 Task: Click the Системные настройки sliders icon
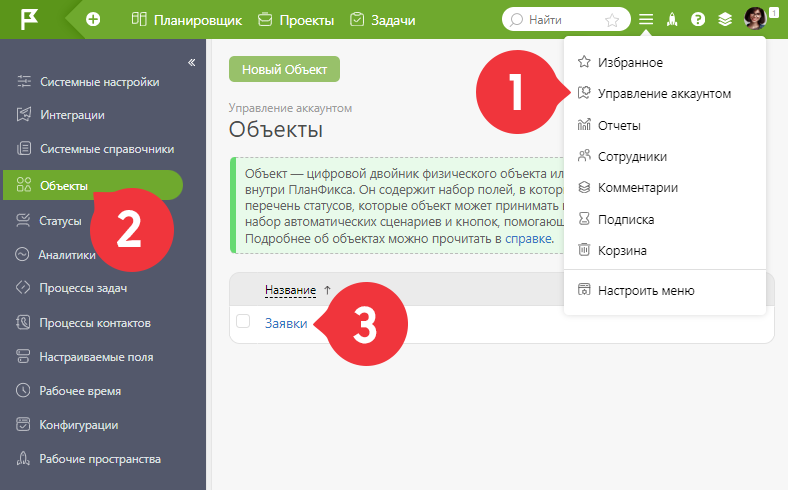(24, 81)
